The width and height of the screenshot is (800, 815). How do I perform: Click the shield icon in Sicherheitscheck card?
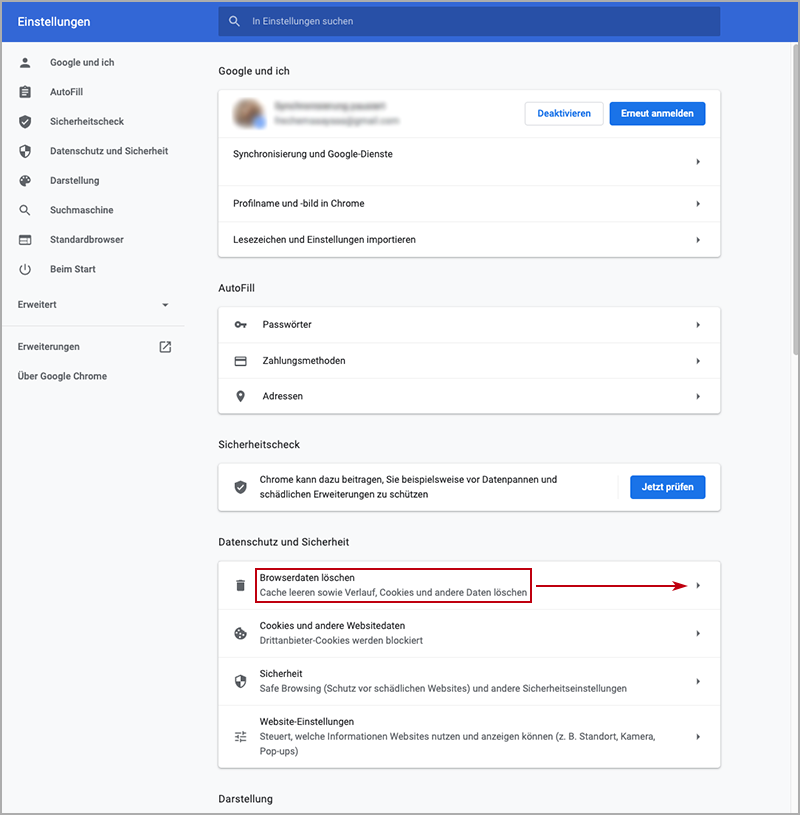[x=240, y=487]
